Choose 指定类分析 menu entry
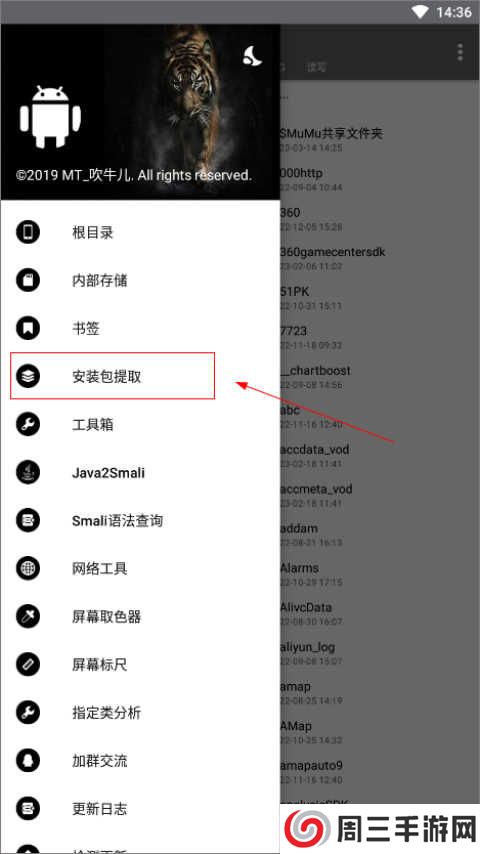The width and height of the screenshot is (480, 854). tap(140, 712)
